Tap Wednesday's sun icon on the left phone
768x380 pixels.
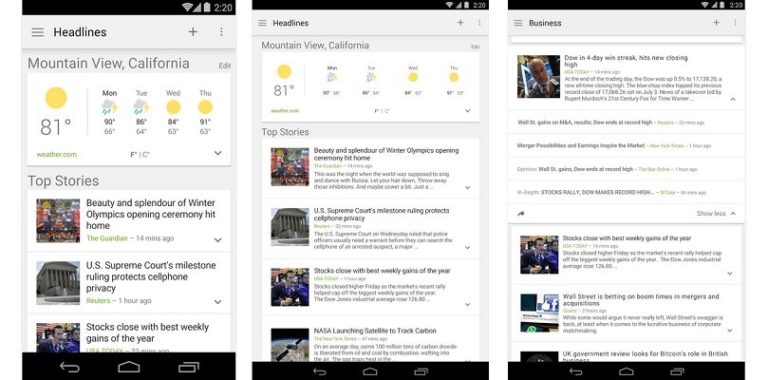(x=173, y=107)
